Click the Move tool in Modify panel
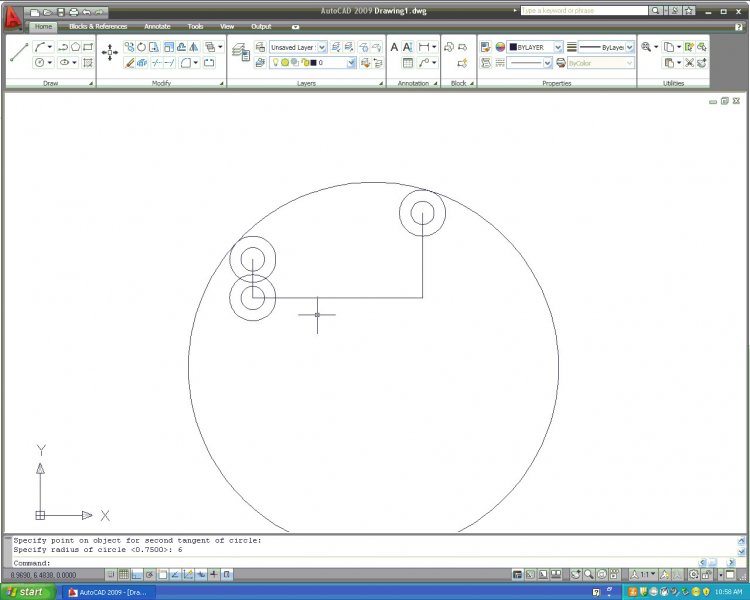The image size is (750, 600). click(x=110, y=53)
